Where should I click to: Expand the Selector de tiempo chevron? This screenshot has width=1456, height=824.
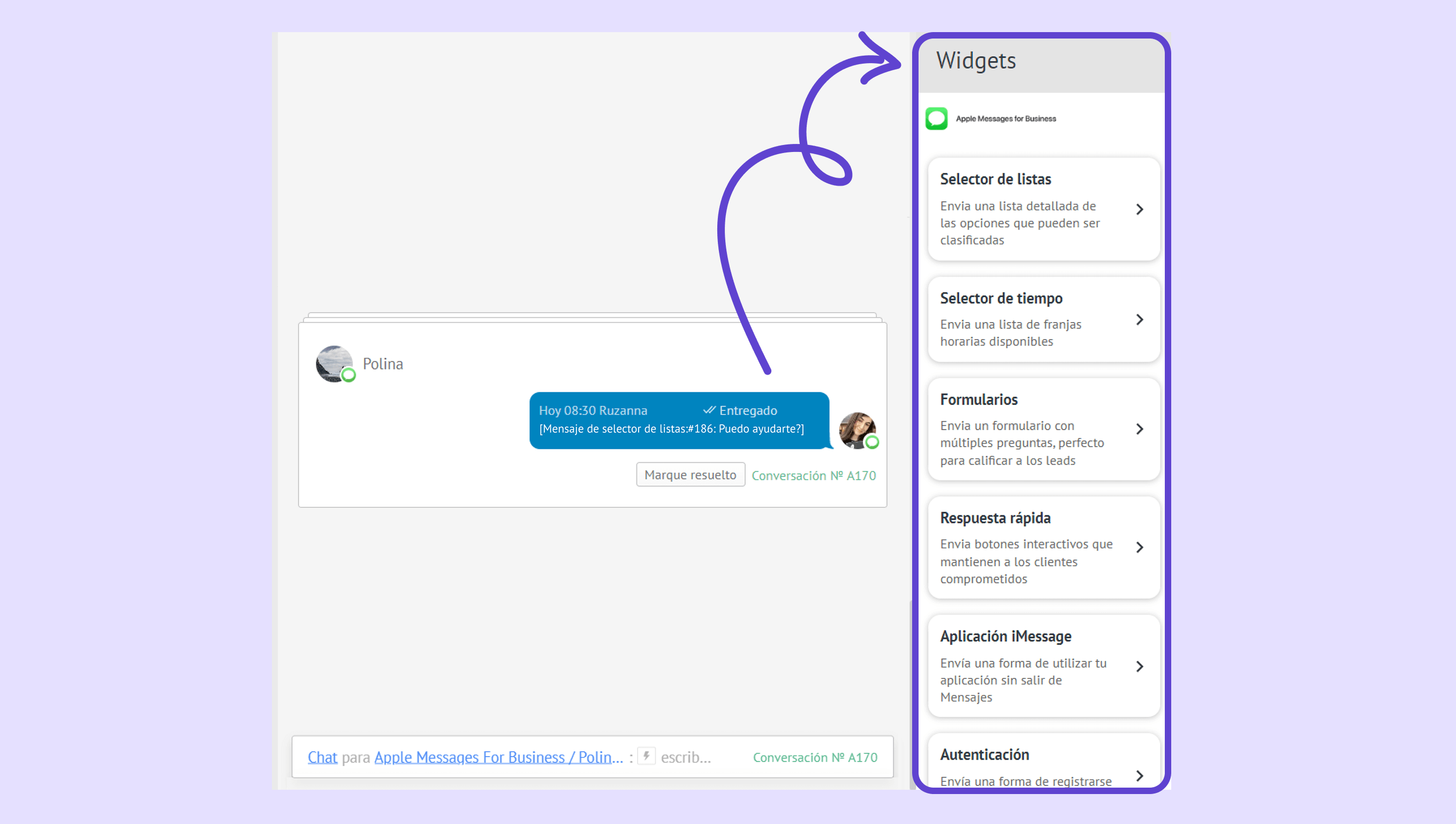[1140, 320]
